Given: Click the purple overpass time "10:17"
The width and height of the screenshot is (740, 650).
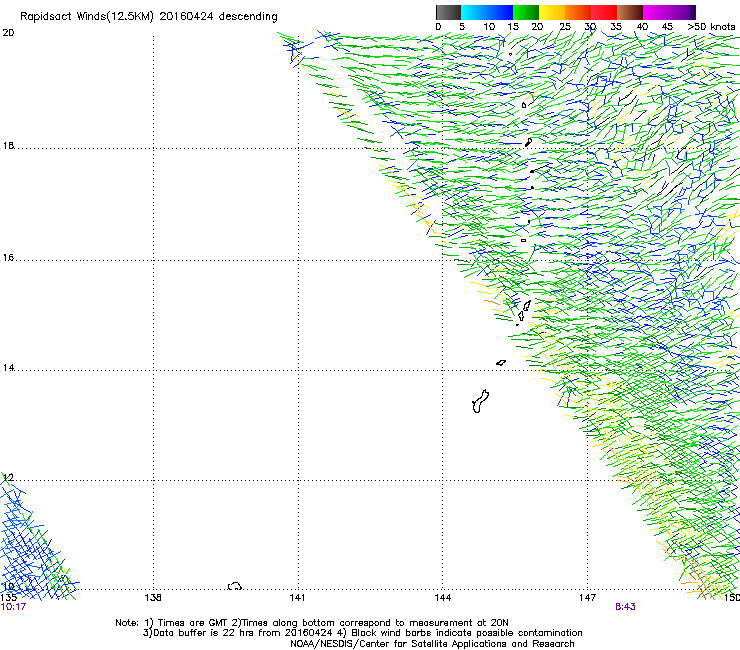Looking at the screenshot, I should pos(13,607).
